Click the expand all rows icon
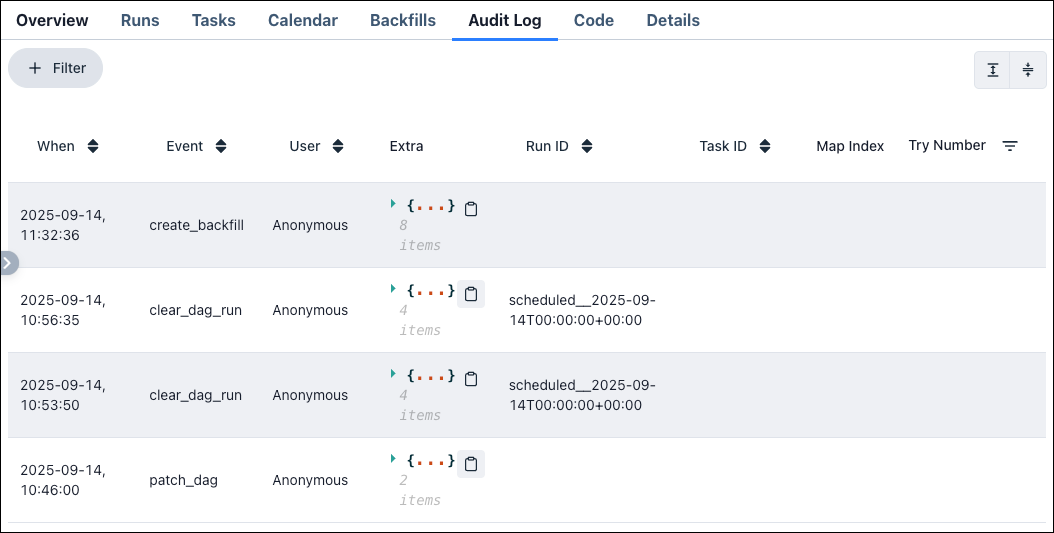 click(992, 70)
